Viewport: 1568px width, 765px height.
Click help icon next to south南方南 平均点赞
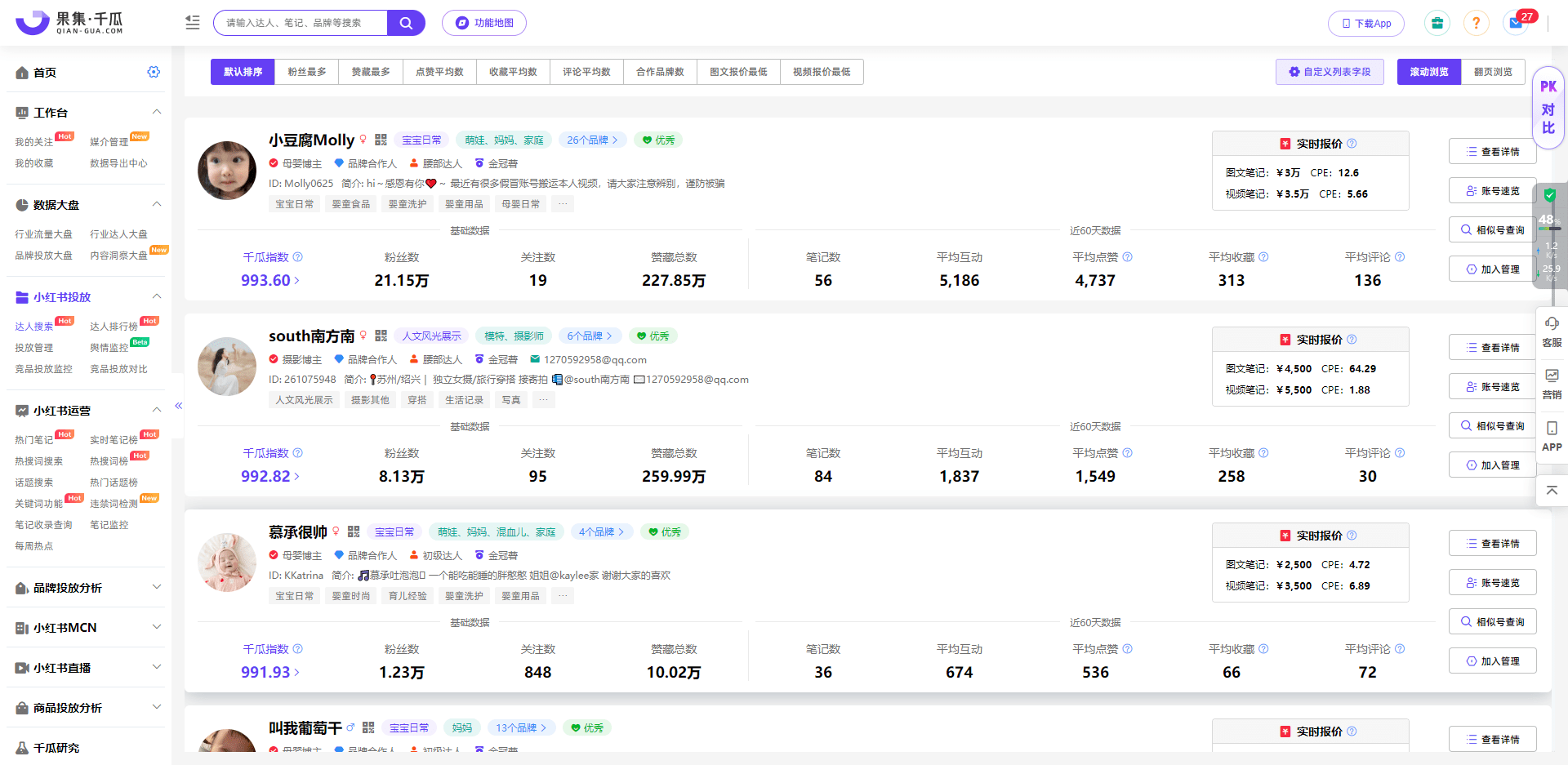(1127, 452)
